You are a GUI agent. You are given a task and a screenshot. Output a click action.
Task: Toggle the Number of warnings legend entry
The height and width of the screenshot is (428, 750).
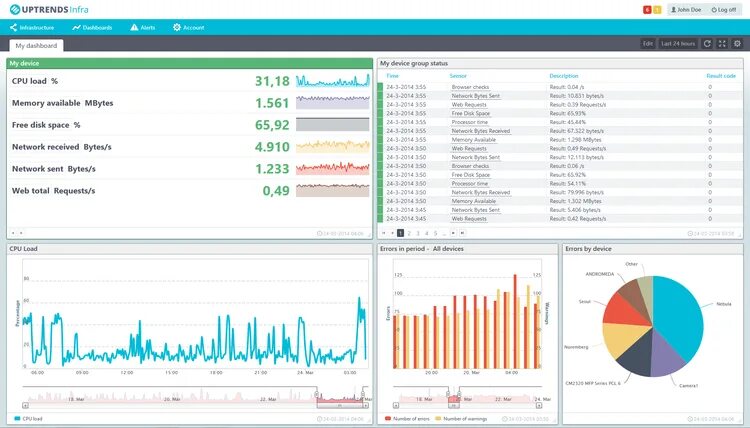pyautogui.click(x=461, y=418)
